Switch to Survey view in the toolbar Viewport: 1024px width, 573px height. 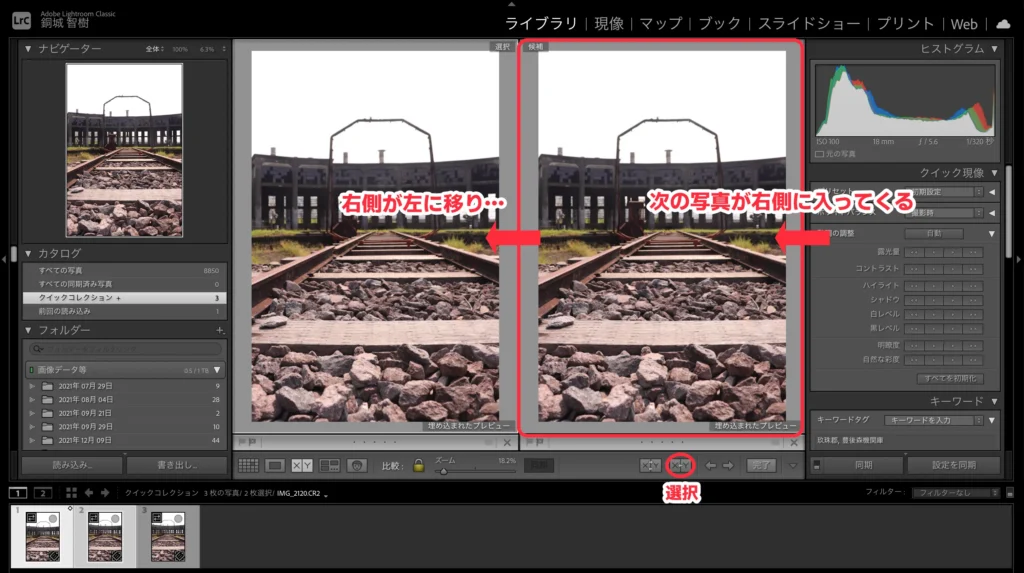click(x=329, y=465)
